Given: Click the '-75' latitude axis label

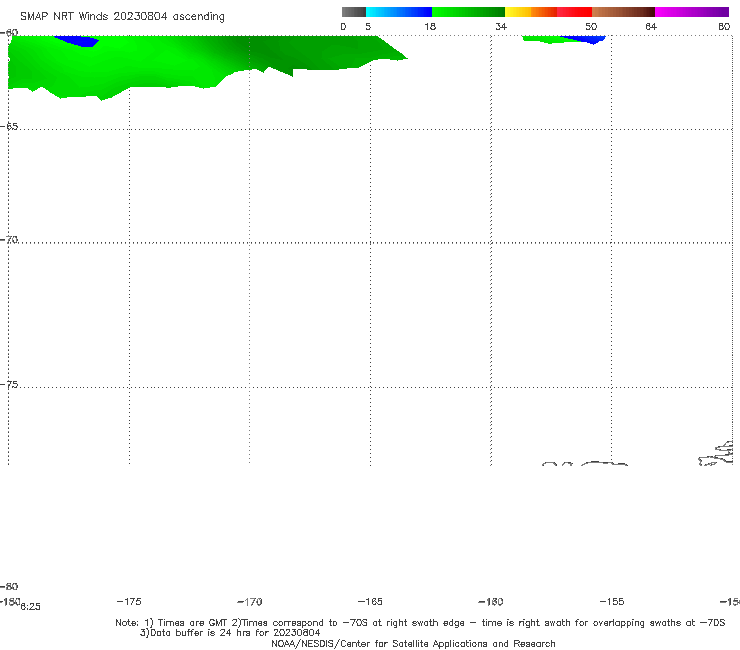Looking at the screenshot, I should (x=9, y=385).
